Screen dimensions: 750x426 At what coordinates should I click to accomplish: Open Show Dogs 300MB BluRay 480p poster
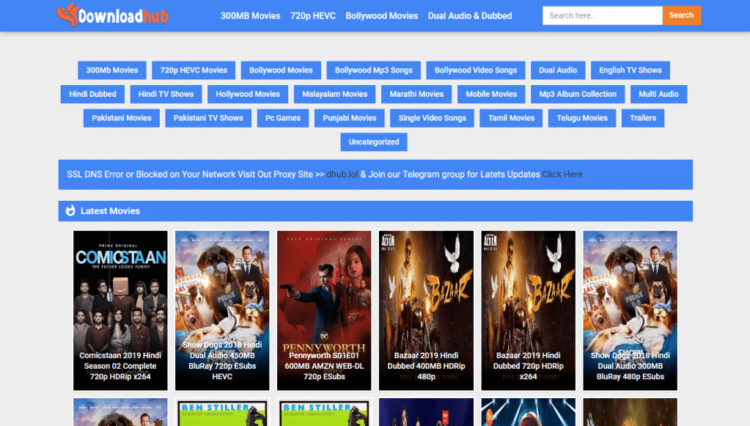click(x=630, y=310)
